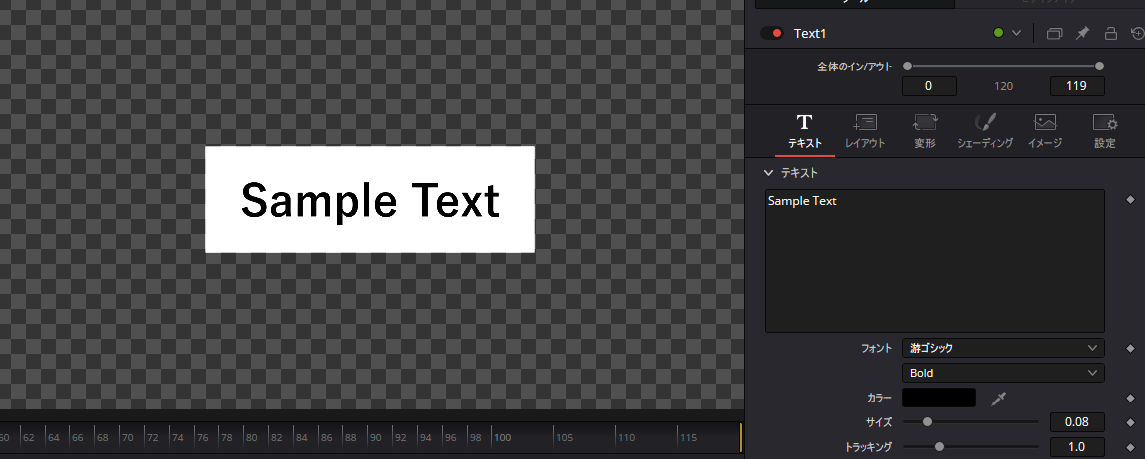Click the トラッキング value field 1.0

point(1077,447)
